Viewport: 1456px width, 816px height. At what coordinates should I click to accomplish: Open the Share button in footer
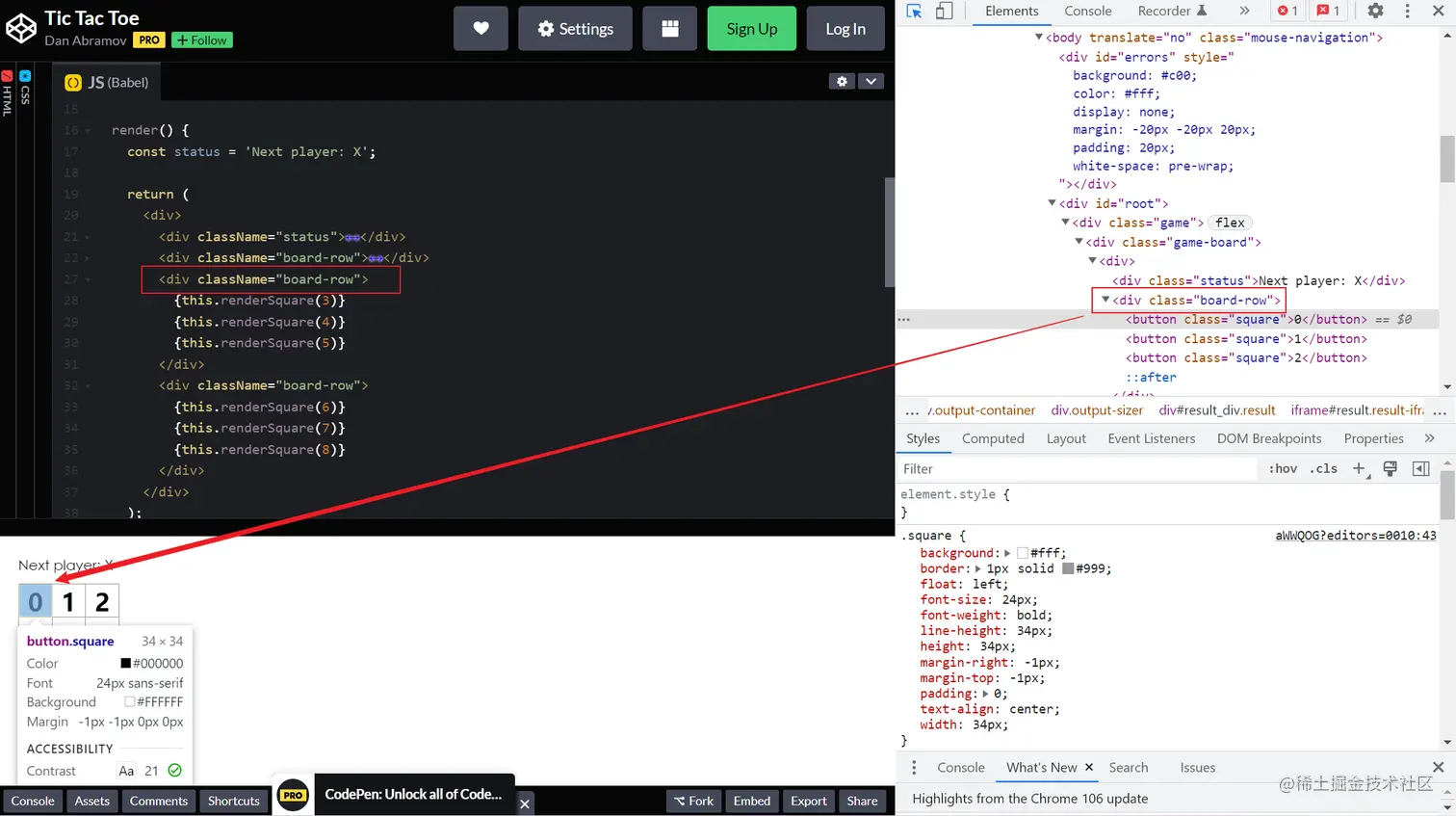tap(862, 802)
